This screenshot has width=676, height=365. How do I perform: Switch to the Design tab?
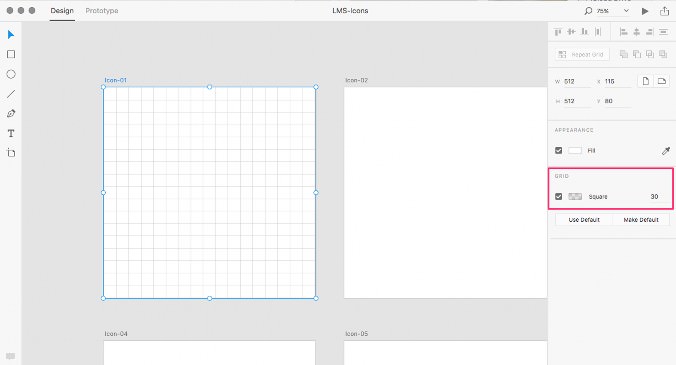click(62, 11)
